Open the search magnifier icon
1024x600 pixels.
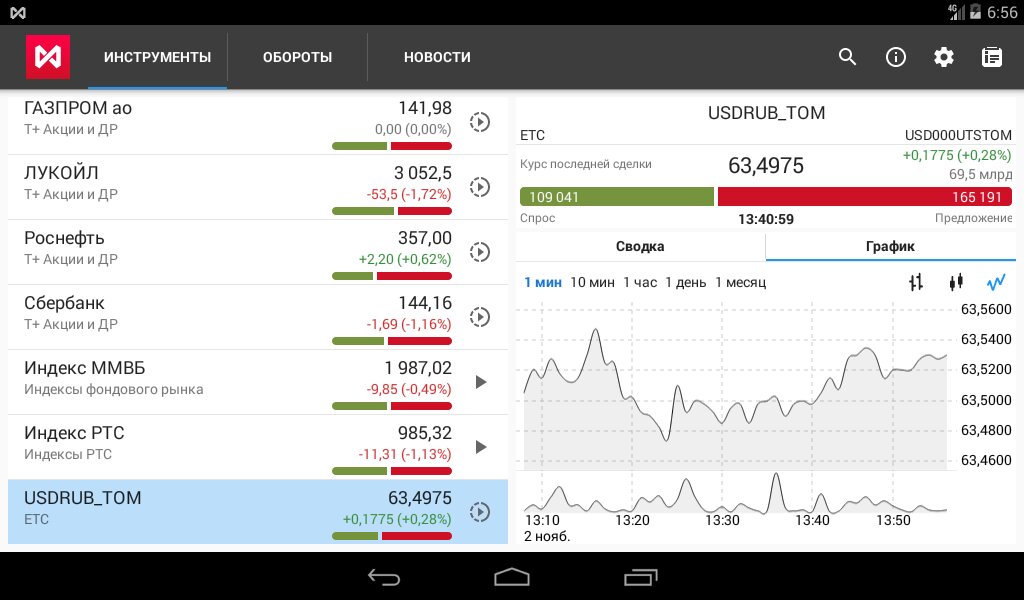pyautogui.click(x=848, y=57)
